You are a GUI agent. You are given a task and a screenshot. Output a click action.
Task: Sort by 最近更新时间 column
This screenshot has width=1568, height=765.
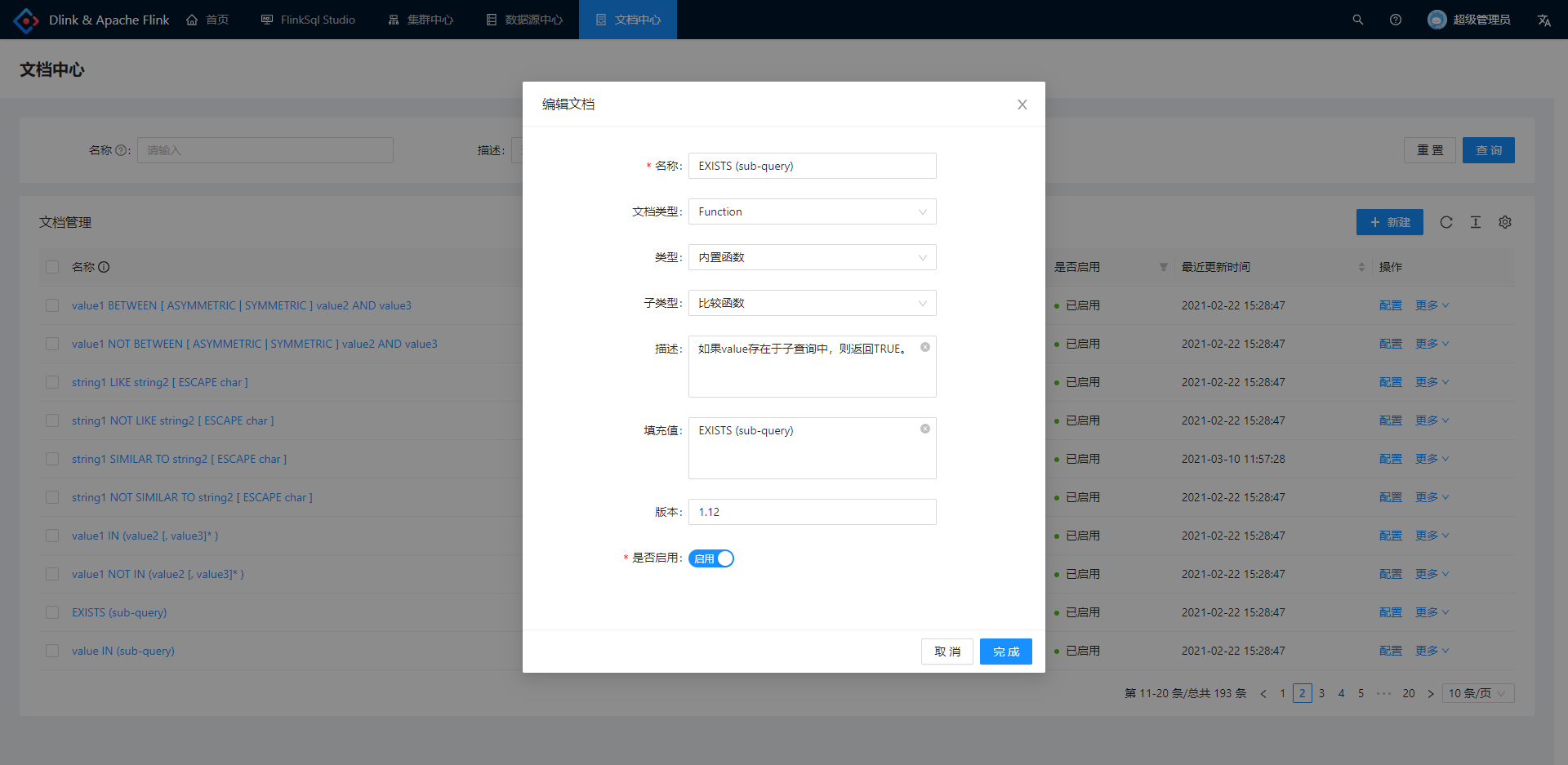click(1361, 267)
